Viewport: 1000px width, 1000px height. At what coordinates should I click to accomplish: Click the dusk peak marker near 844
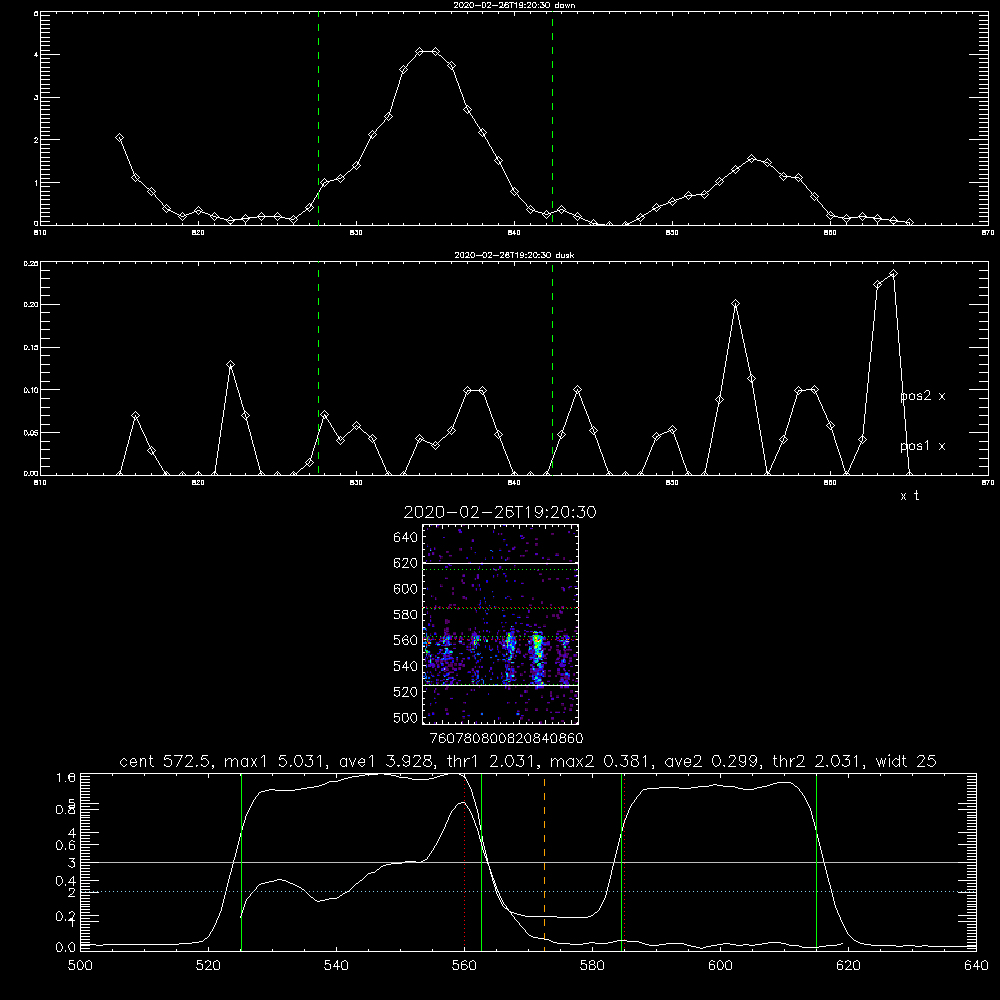(x=578, y=390)
